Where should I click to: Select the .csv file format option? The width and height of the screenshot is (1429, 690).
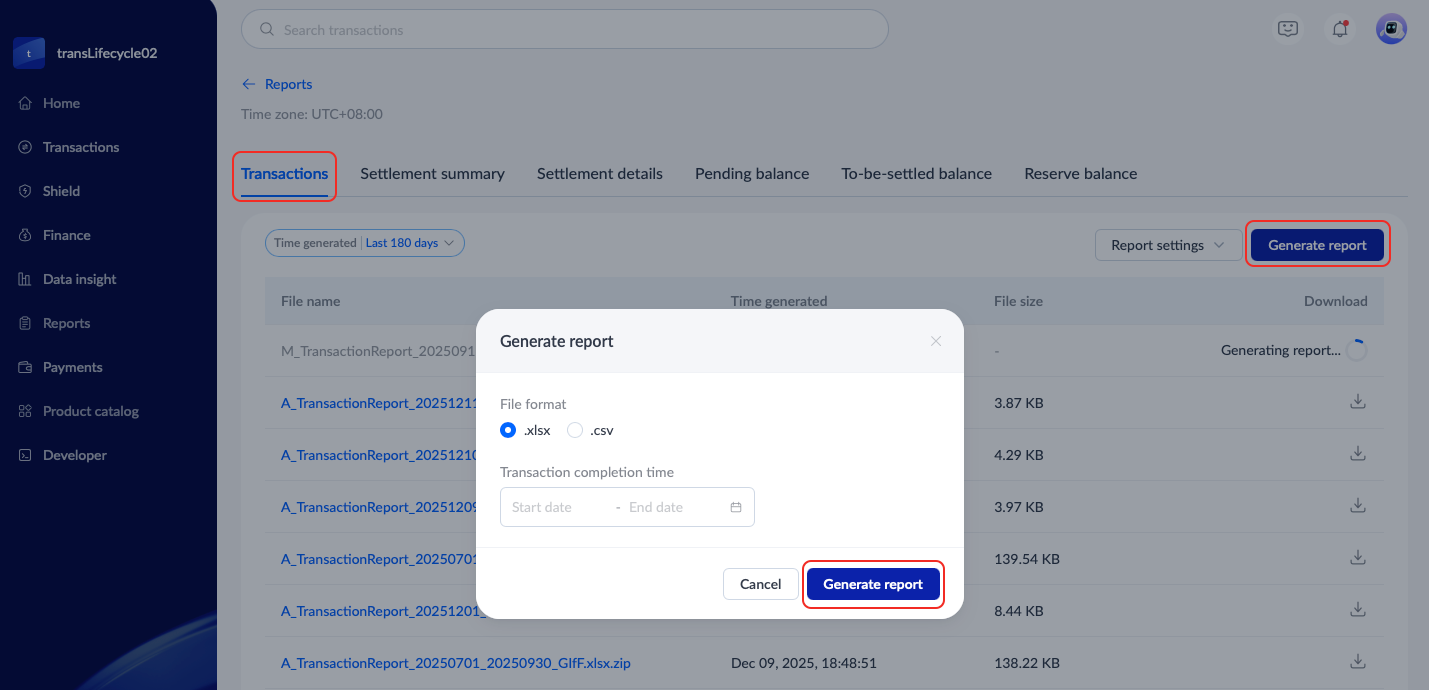click(x=575, y=430)
